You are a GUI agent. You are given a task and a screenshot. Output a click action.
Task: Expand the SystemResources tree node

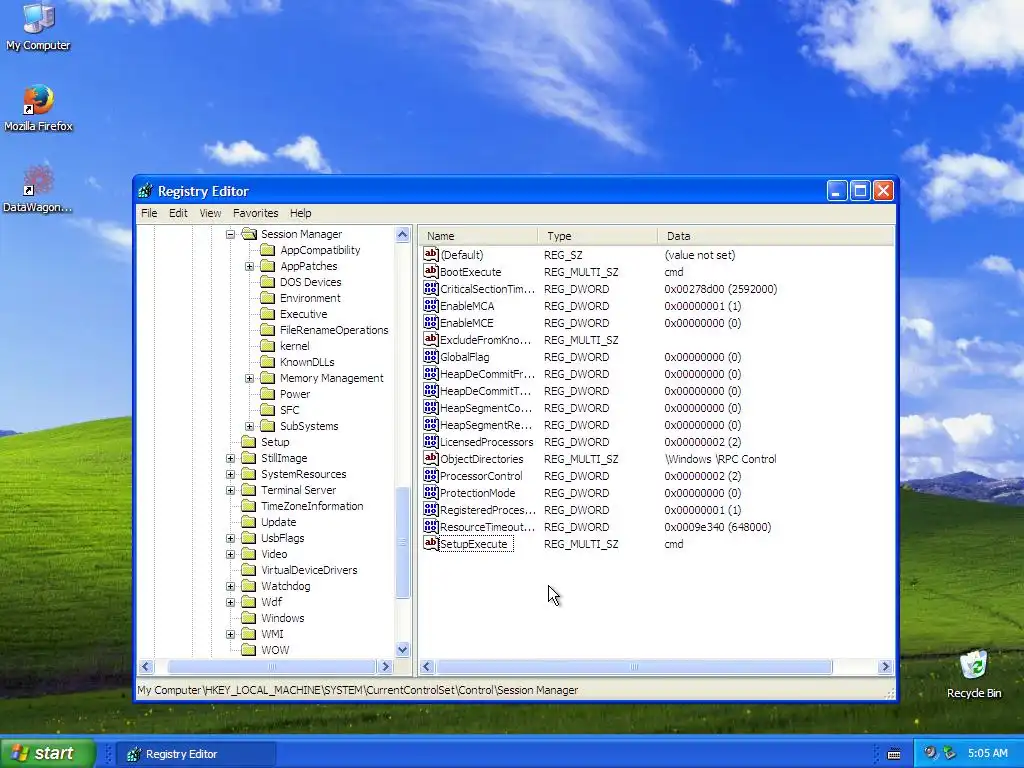pos(231,474)
